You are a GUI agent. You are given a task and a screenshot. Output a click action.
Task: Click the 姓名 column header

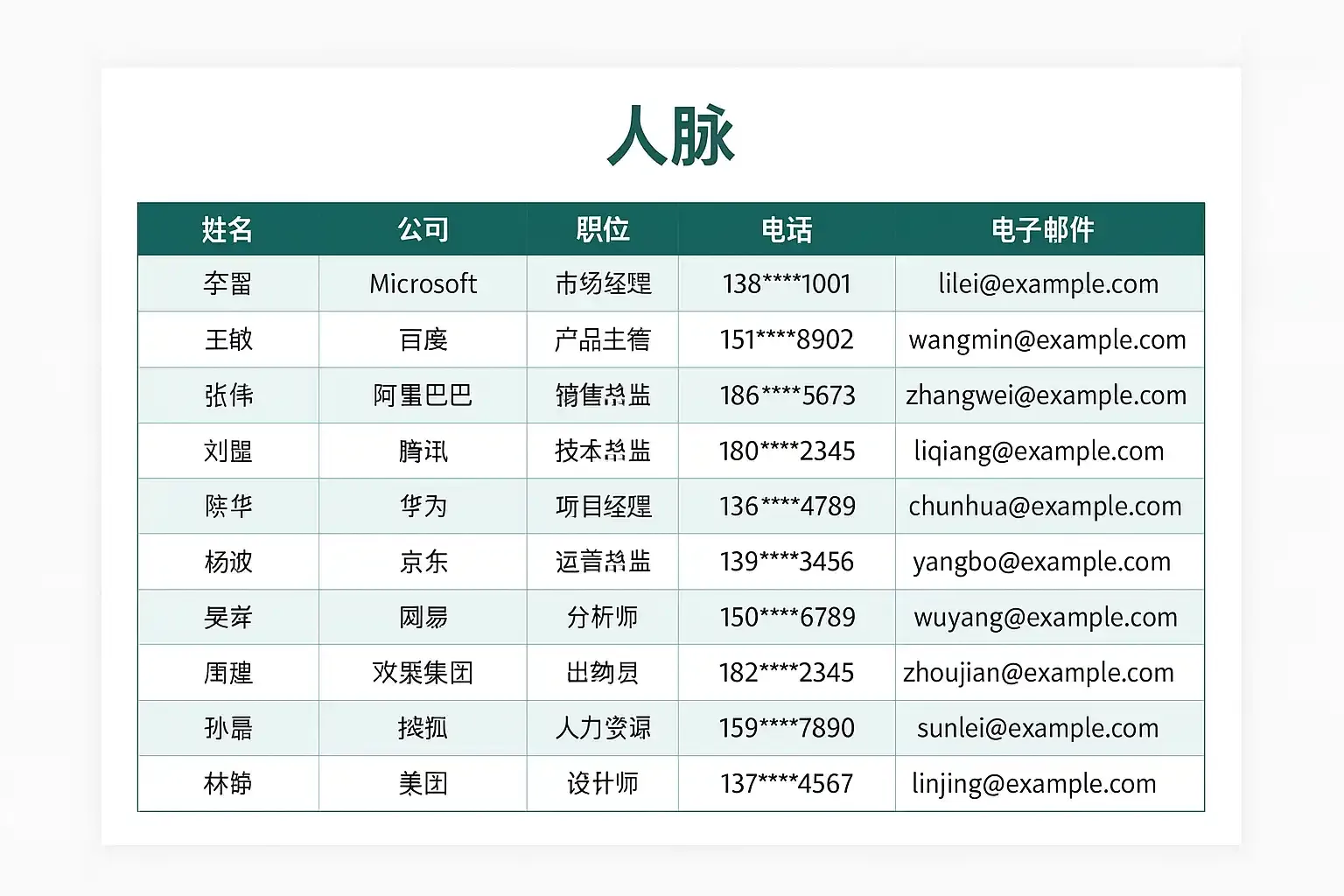[x=227, y=228]
